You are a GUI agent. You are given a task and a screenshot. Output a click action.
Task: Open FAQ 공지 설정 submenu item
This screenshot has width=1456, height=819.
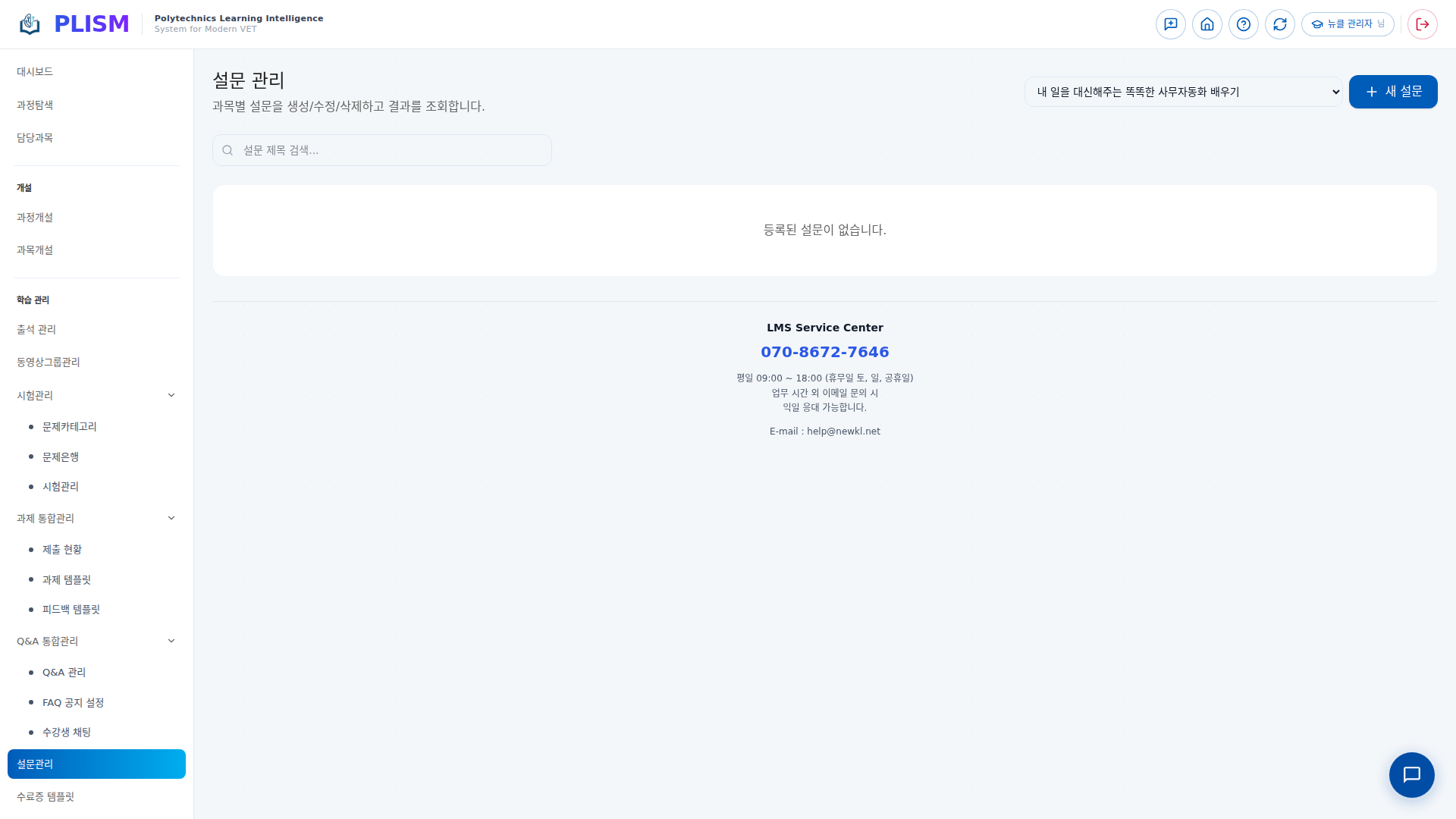(73, 702)
